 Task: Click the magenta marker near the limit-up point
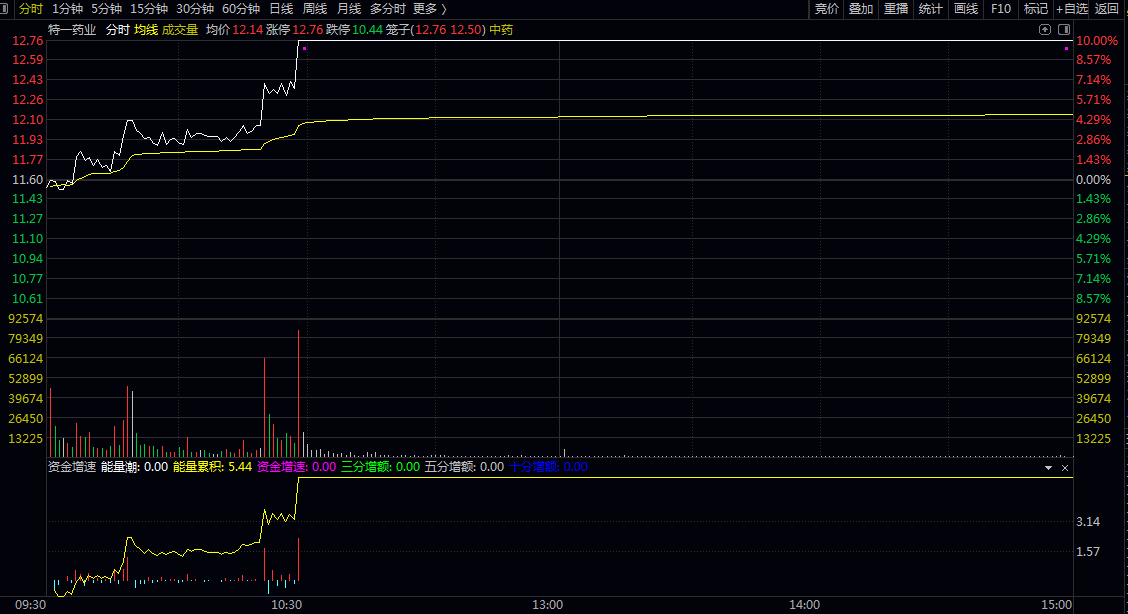coord(305,48)
